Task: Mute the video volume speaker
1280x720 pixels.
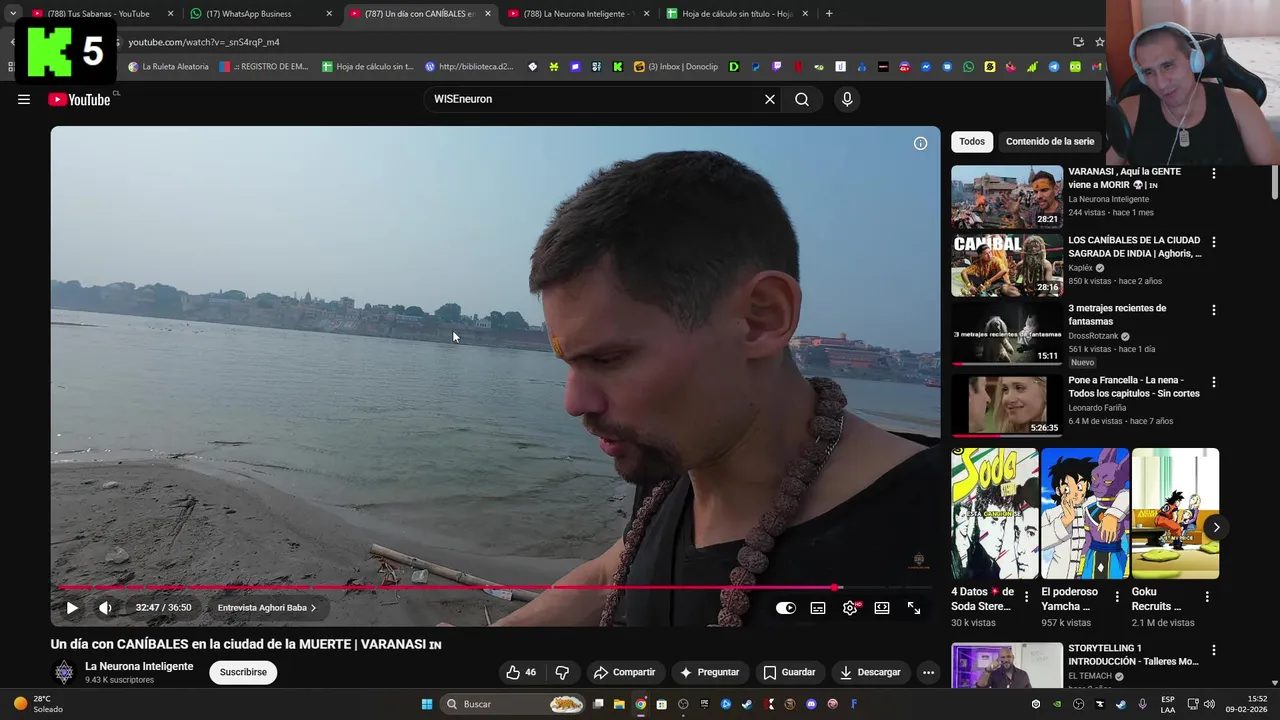Action: (105, 608)
